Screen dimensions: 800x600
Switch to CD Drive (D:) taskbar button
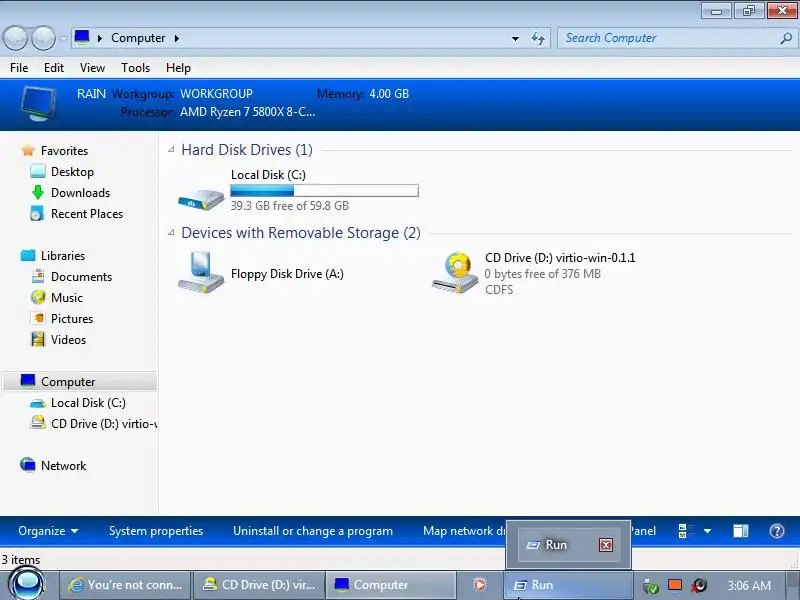(x=259, y=585)
